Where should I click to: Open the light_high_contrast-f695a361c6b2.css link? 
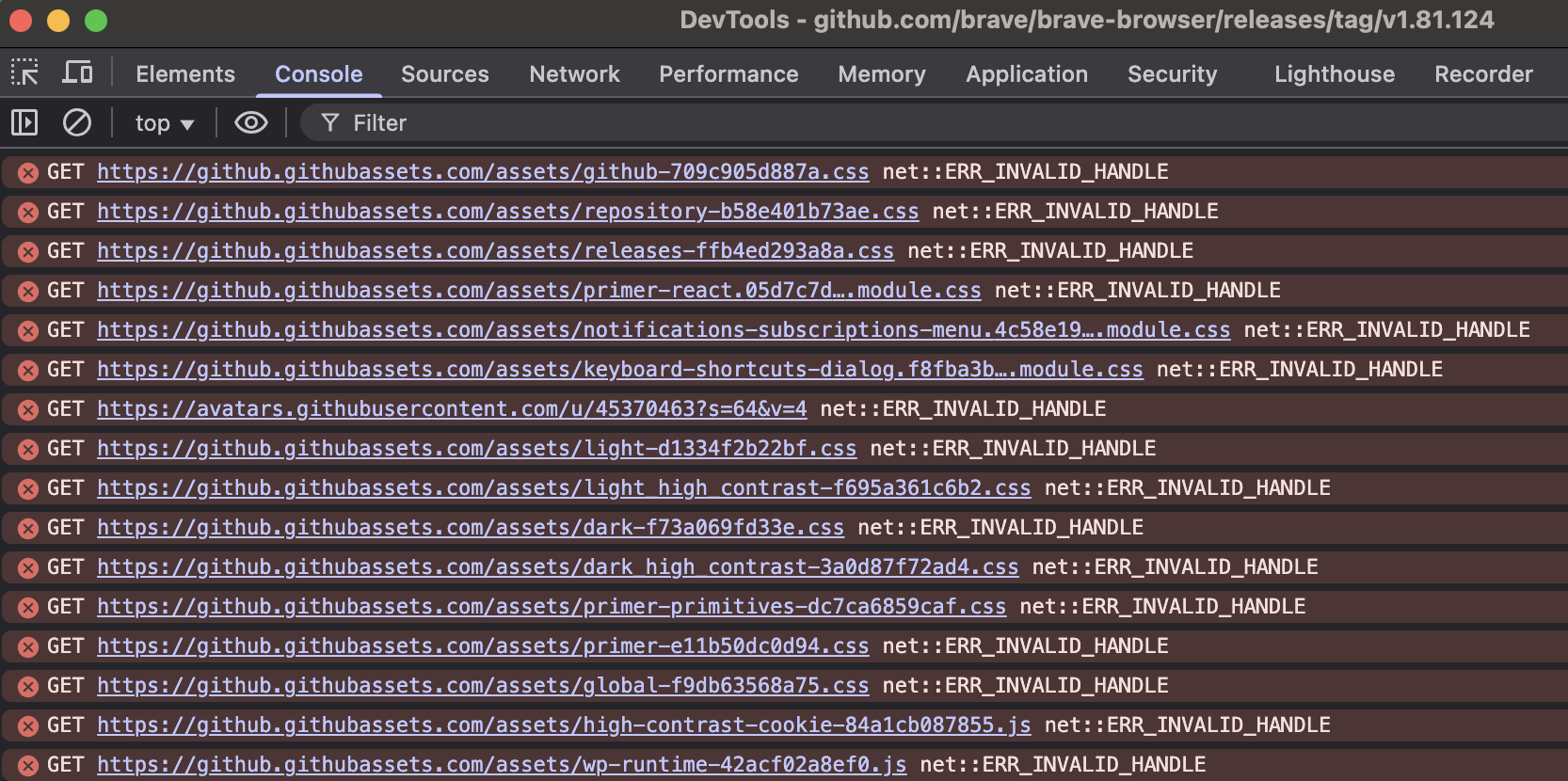(564, 488)
